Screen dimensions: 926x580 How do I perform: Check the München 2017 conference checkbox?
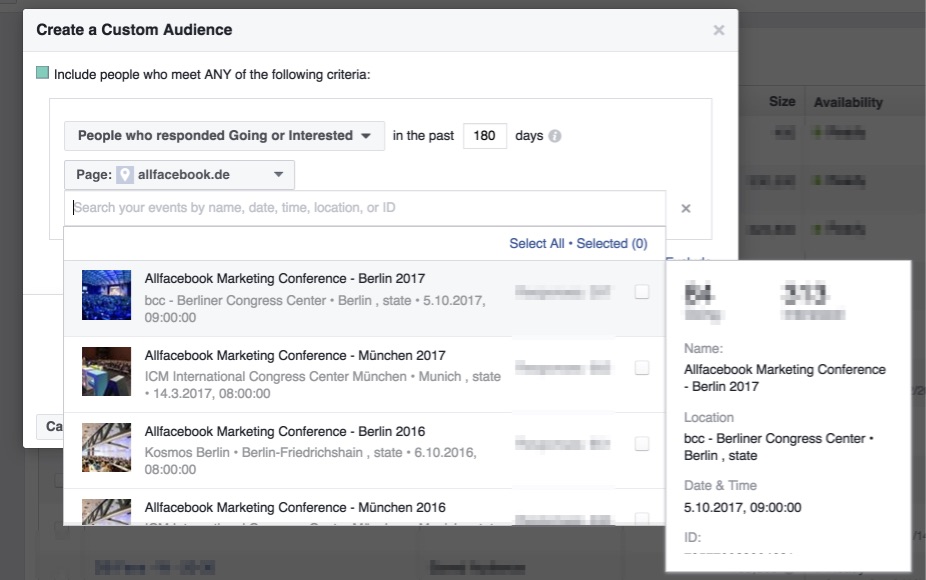641,368
